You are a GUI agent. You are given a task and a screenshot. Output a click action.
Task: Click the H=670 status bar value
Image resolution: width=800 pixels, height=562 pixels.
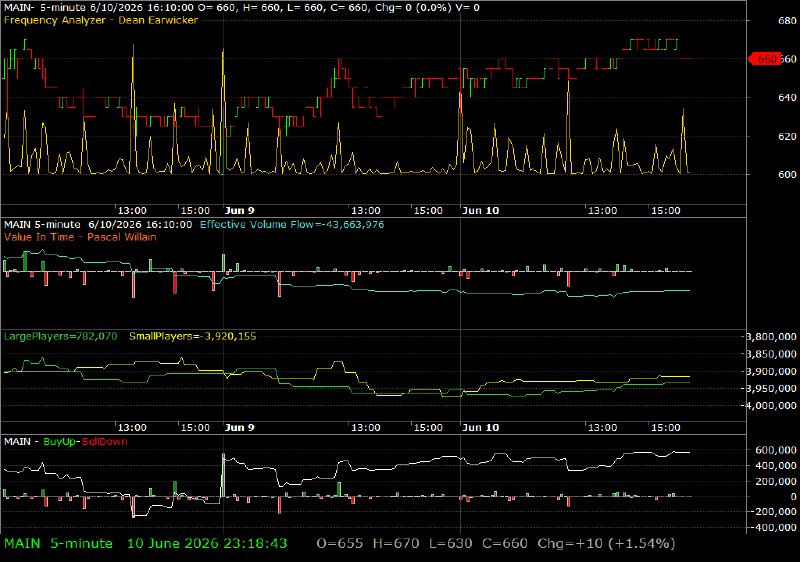click(396, 544)
